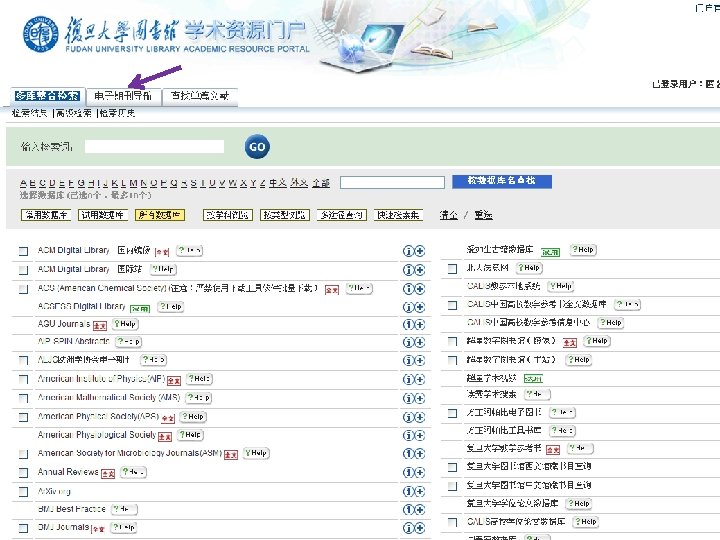Viewport: 720px width, 540px height.
Task: Full-text tag beside American Physiological Society
Action: click(x=165, y=437)
